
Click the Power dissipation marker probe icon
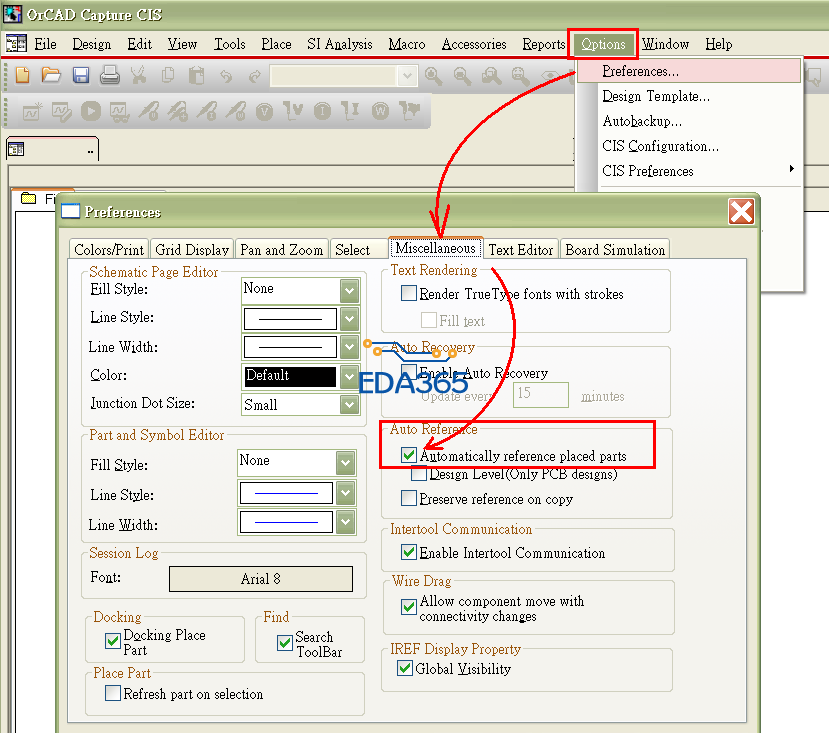point(236,111)
